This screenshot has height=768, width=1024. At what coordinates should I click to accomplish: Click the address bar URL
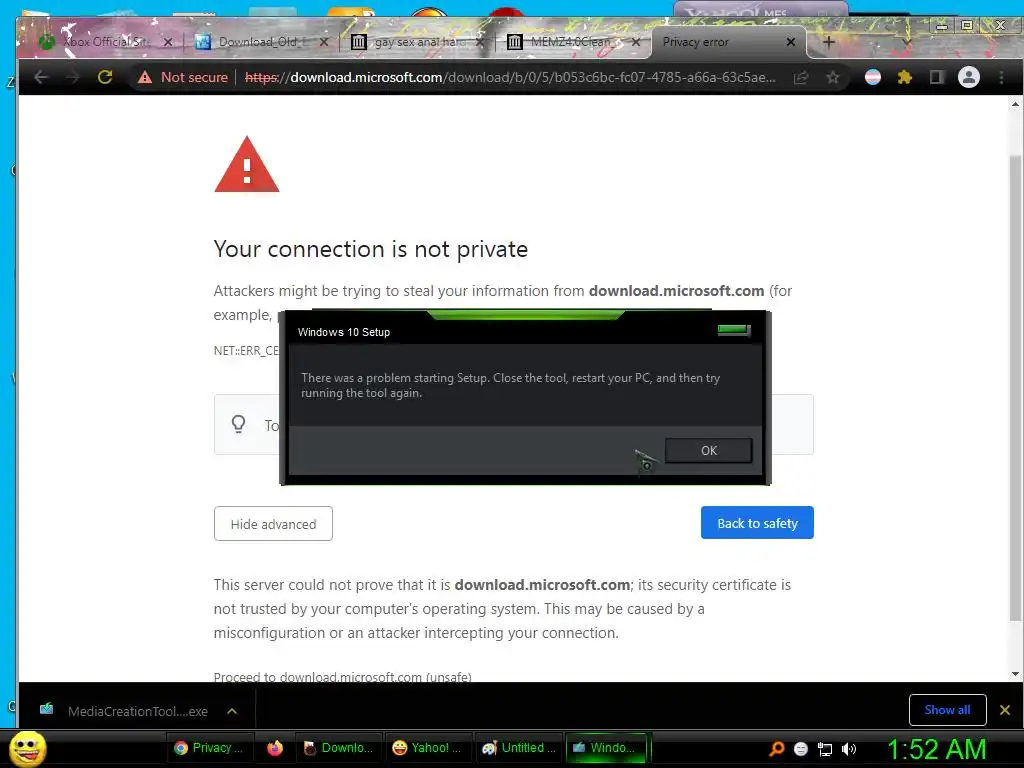(x=509, y=77)
